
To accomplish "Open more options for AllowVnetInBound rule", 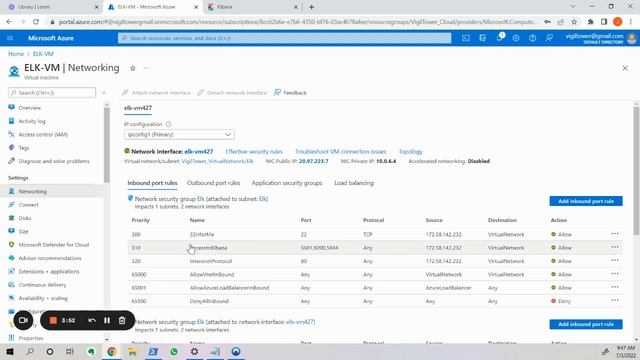I will pos(615,274).
